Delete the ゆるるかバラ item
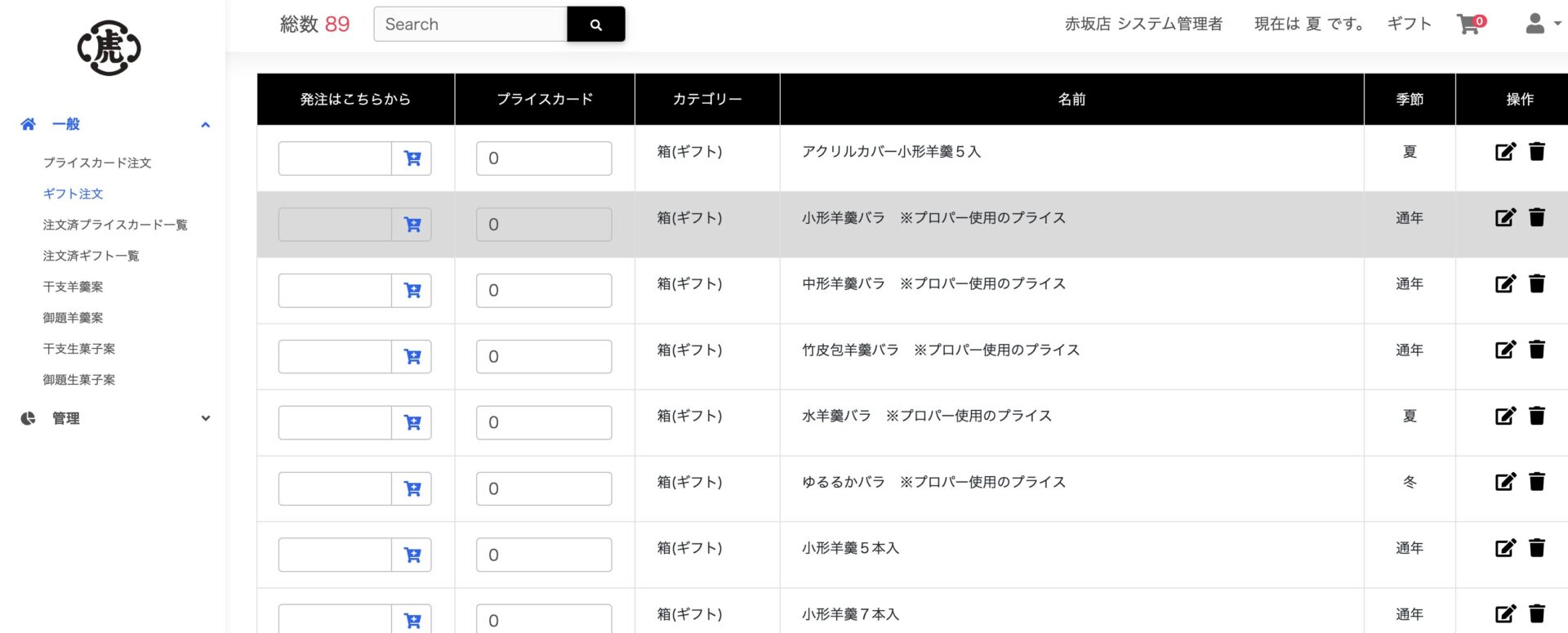The width and height of the screenshot is (1568, 633). (1538, 482)
